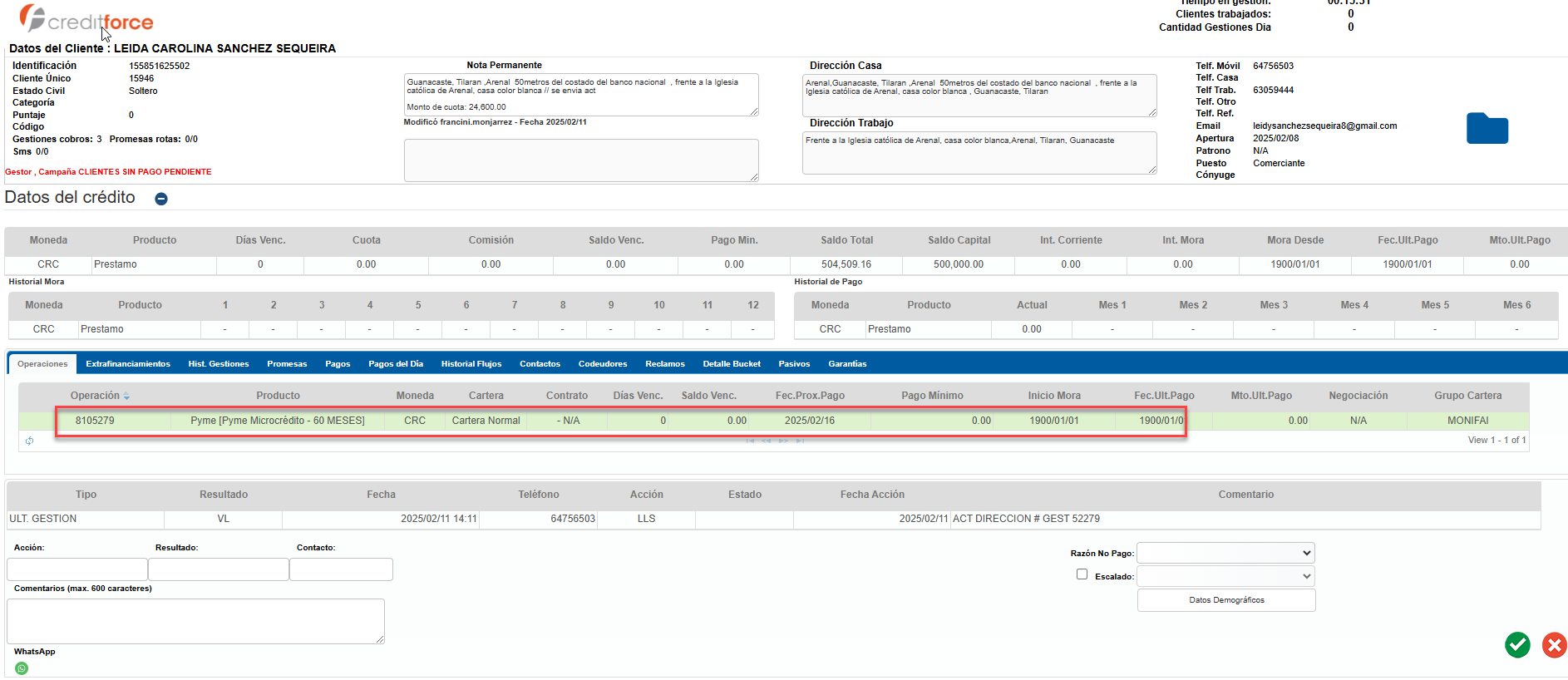Image resolution: width=1568 pixels, height=680 pixels.
Task: Open the blue folder icon
Action: click(1487, 129)
